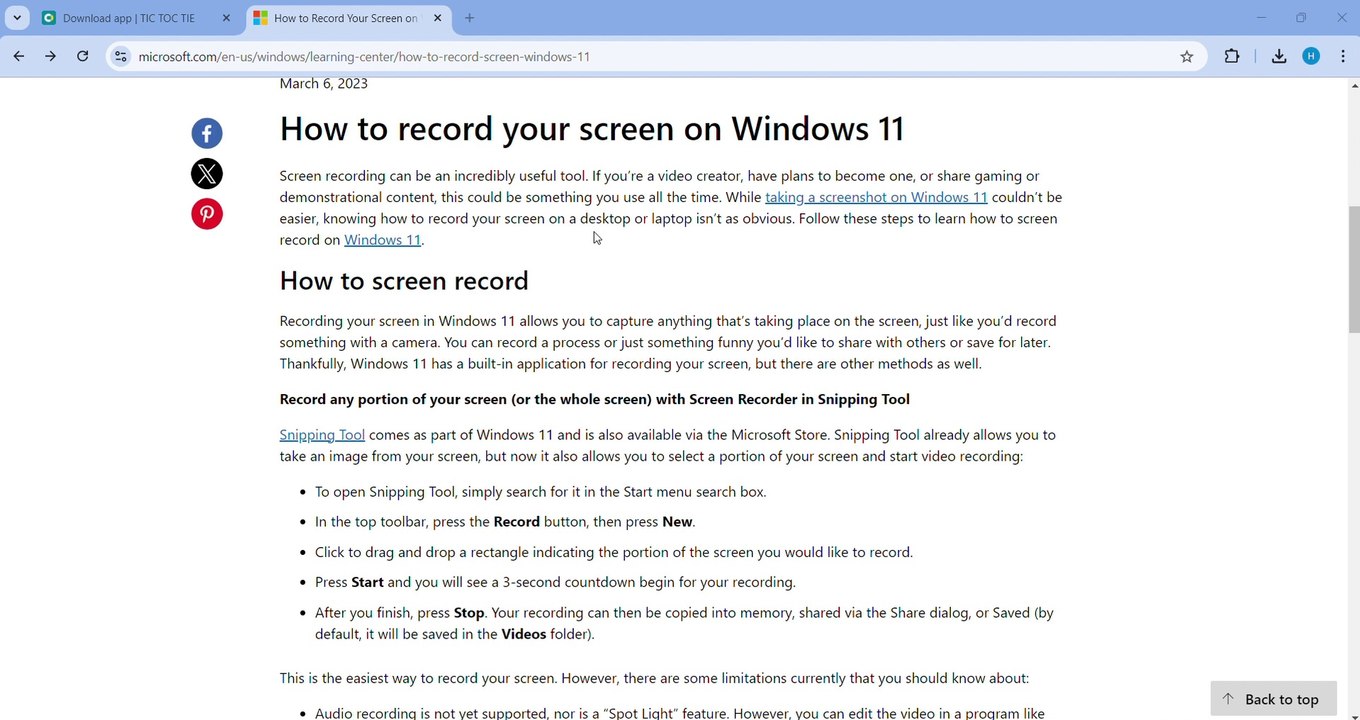1360x720 pixels.
Task: Click the bold Record any portion subheading
Action: 595,400
